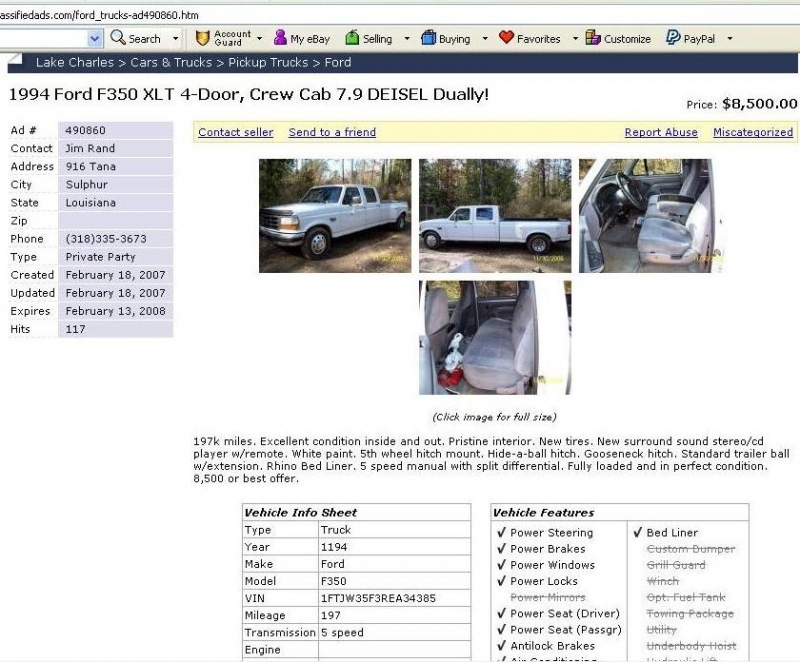Click the Private Party type value

click(x=101, y=257)
